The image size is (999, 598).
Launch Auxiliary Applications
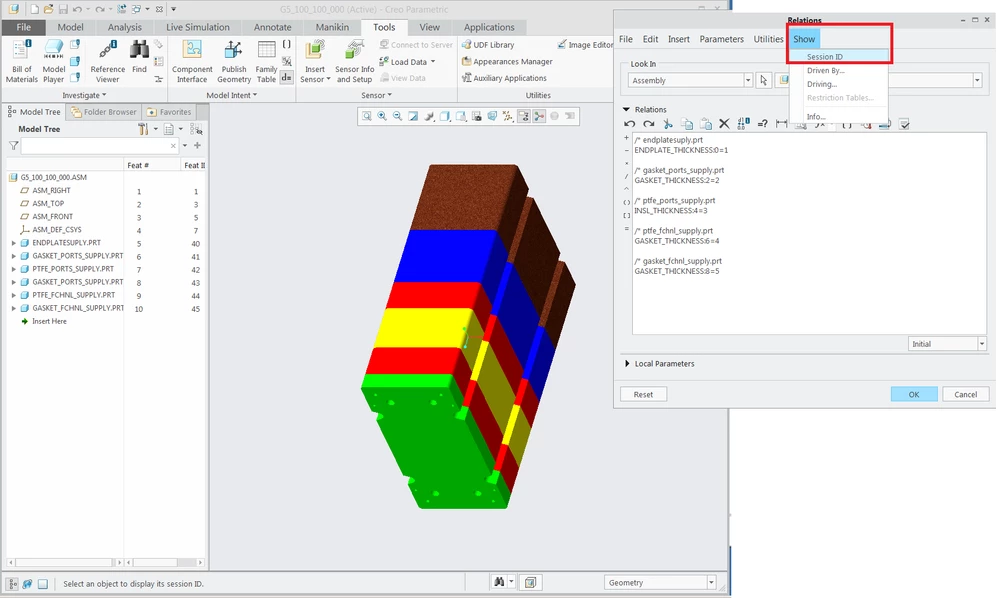point(504,78)
